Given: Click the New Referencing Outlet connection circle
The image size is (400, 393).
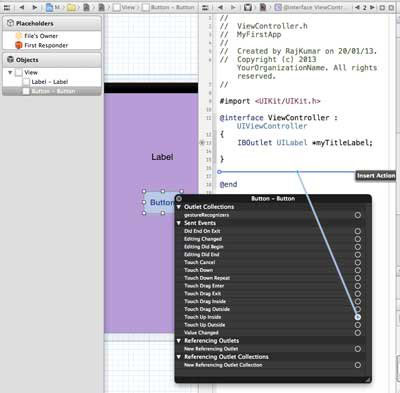Looking at the screenshot, I should pyautogui.click(x=358, y=349).
